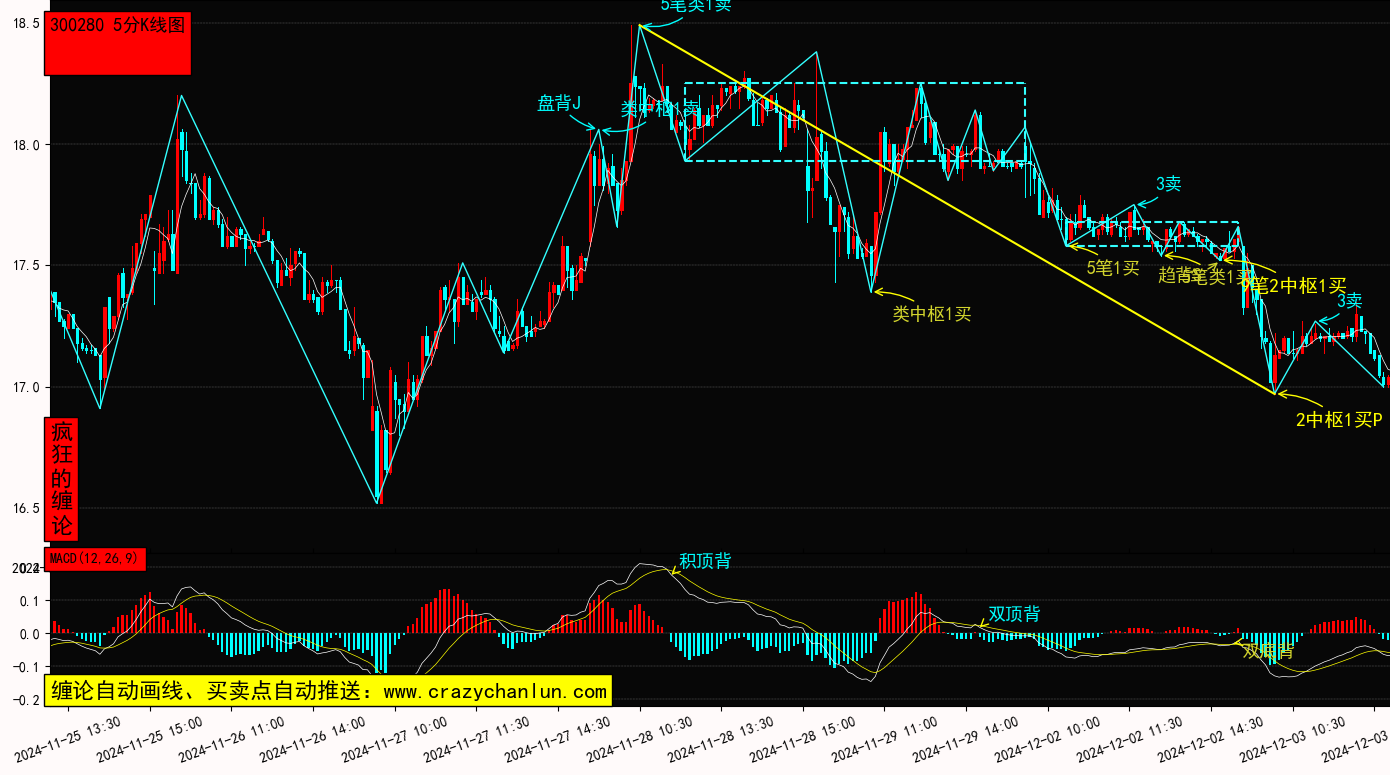This screenshot has width=1390, height=775.
Task: Select the MACD(12,26,9) indicator label
Action: click(95, 559)
